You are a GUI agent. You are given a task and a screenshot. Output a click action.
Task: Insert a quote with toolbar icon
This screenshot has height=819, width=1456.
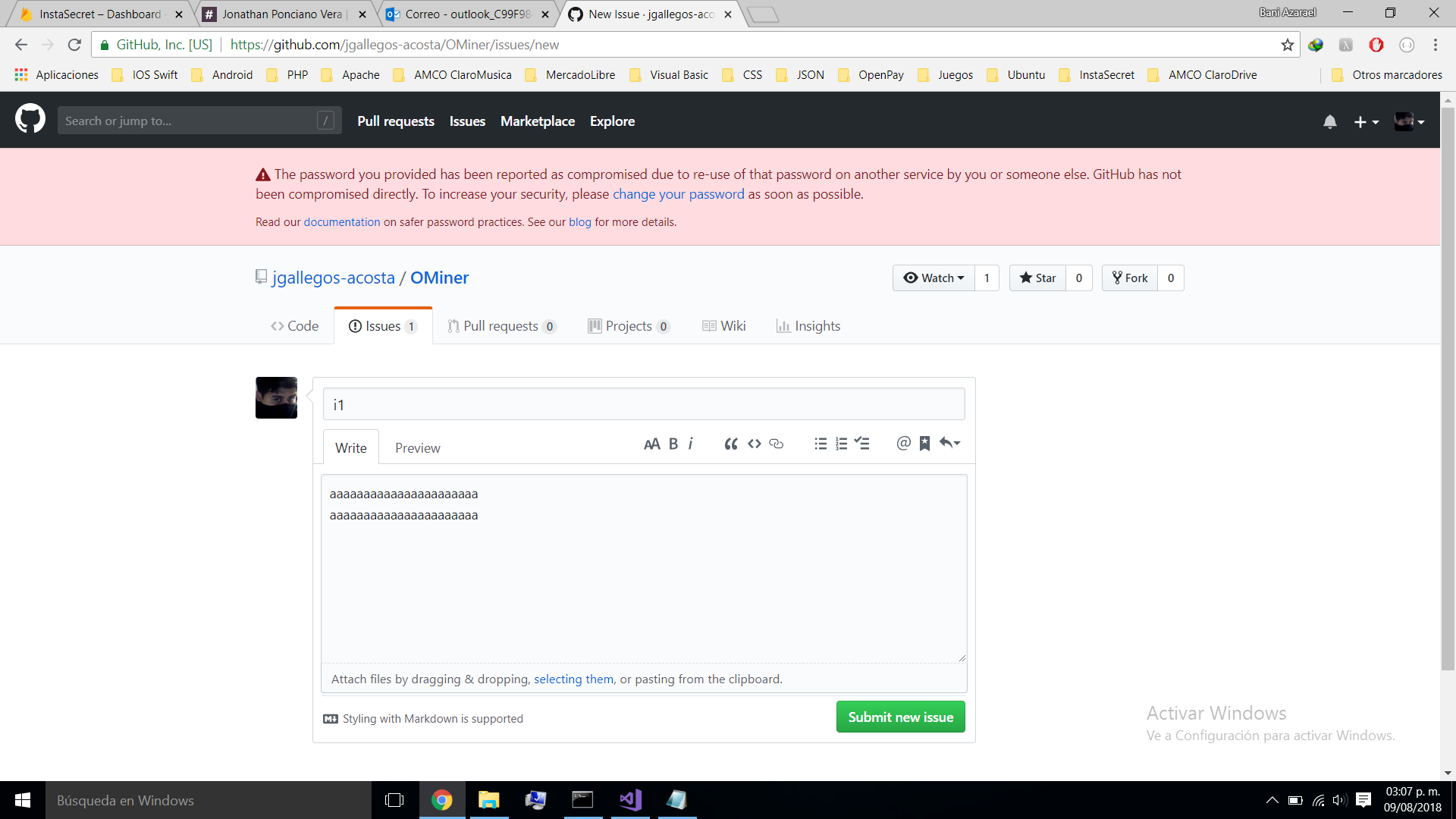(x=730, y=444)
